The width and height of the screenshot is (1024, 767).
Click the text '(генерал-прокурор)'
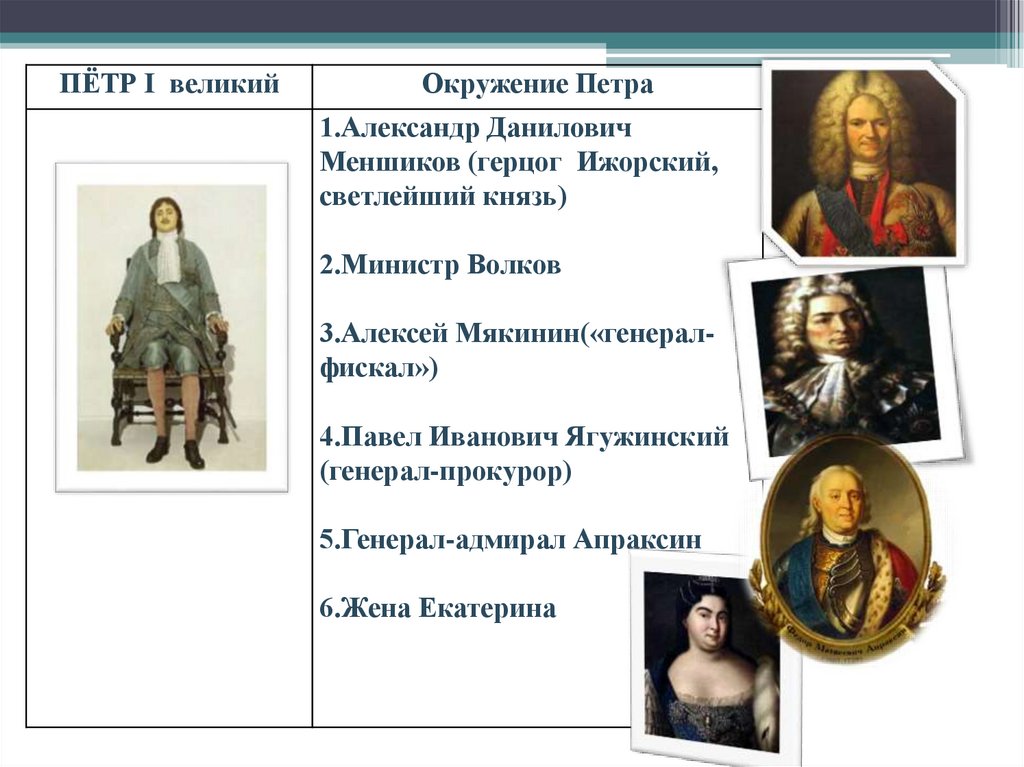click(x=445, y=471)
